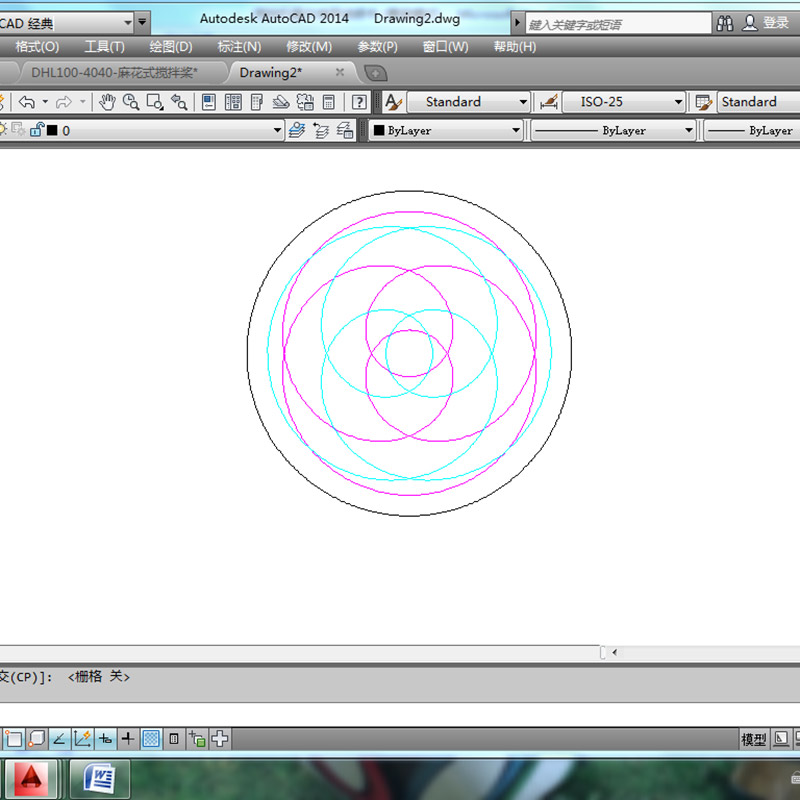Open the 绘图(D) menu
The width and height of the screenshot is (800, 800).
click(x=171, y=47)
